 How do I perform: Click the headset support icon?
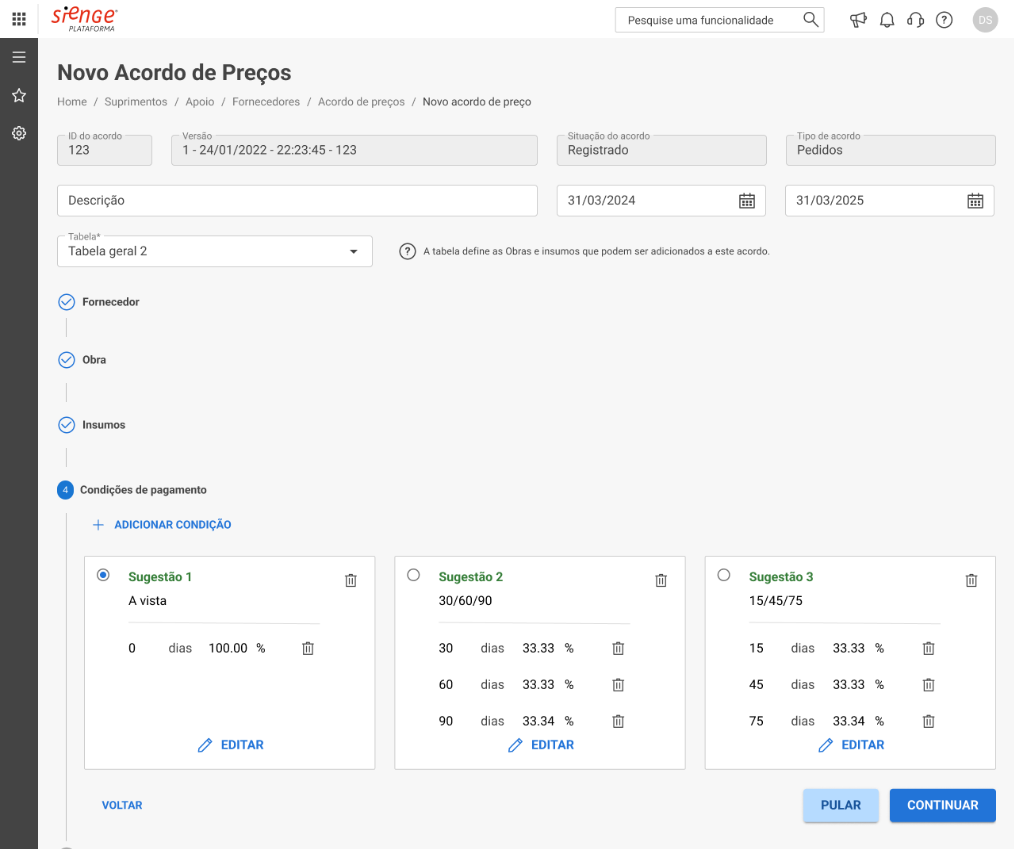pos(915,20)
